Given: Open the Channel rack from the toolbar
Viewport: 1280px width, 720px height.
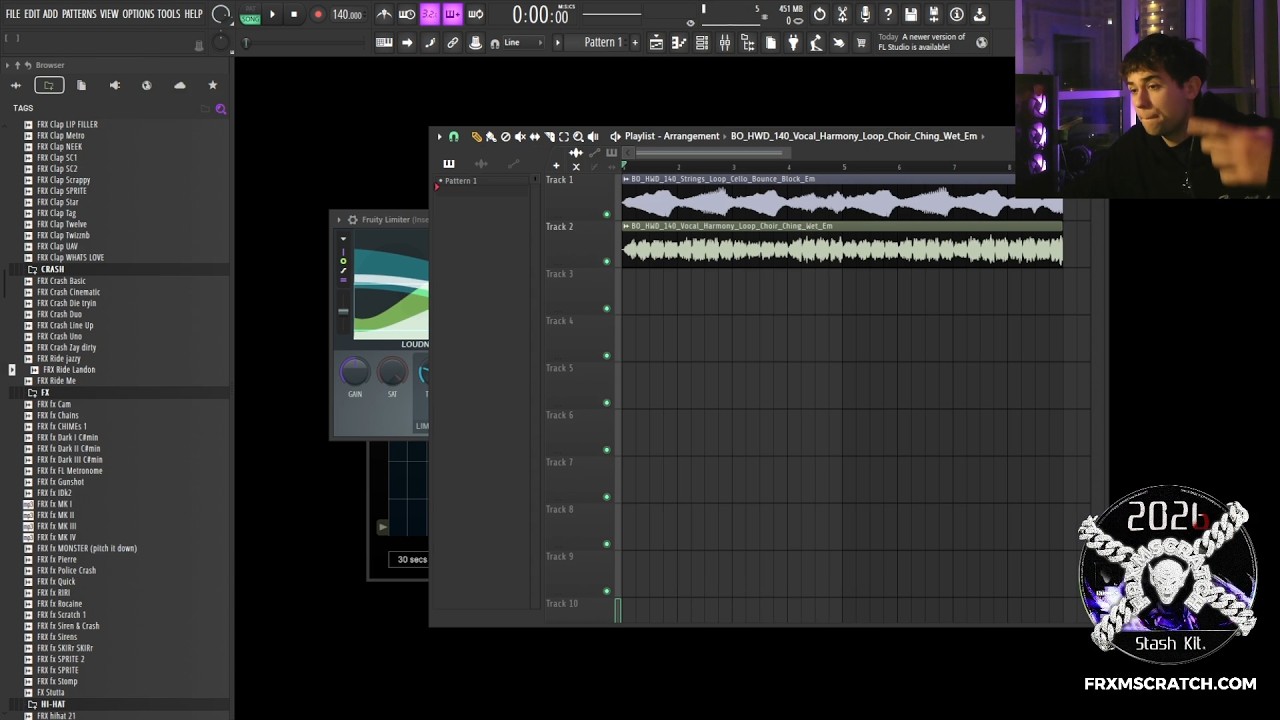Looking at the screenshot, I should 702,42.
